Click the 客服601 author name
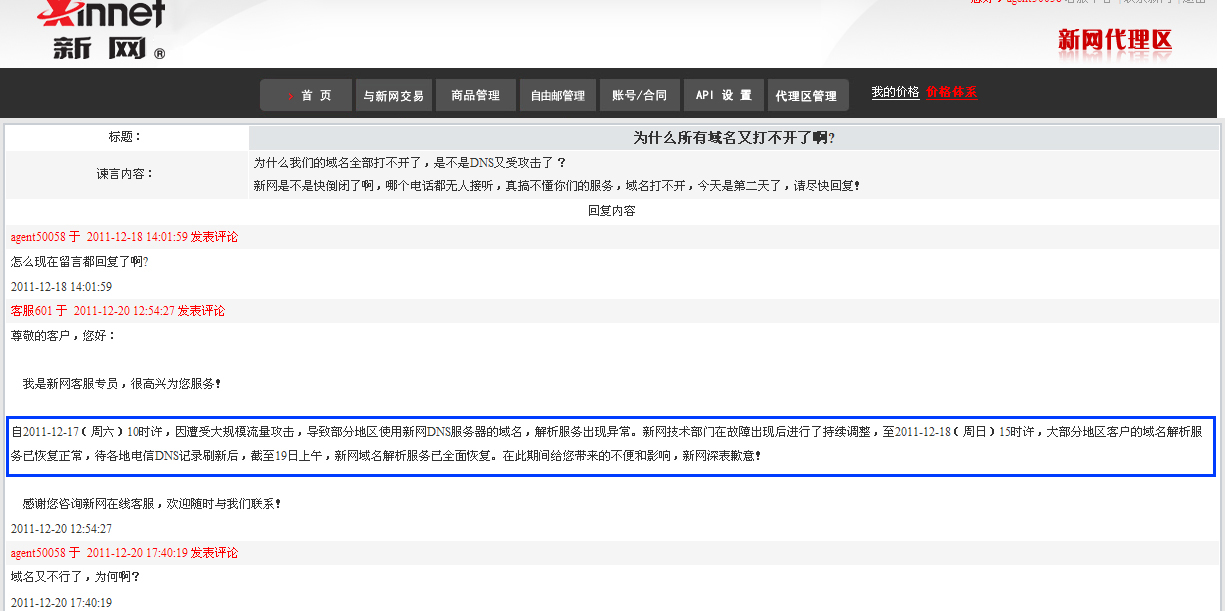This screenshot has width=1225, height=611. pyautogui.click(x=31, y=311)
